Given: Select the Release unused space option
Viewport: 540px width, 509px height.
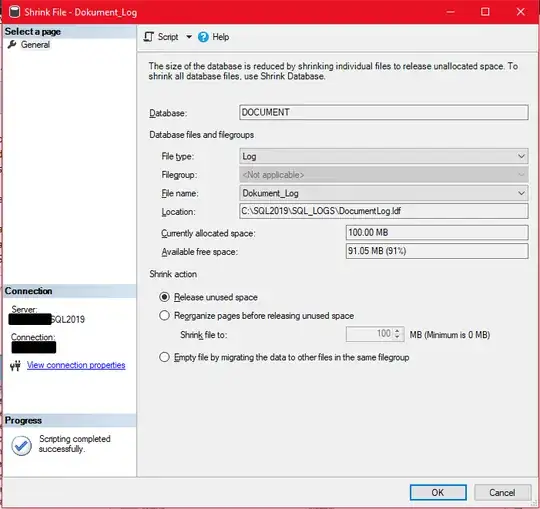Looking at the screenshot, I should [x=164, y=297].
